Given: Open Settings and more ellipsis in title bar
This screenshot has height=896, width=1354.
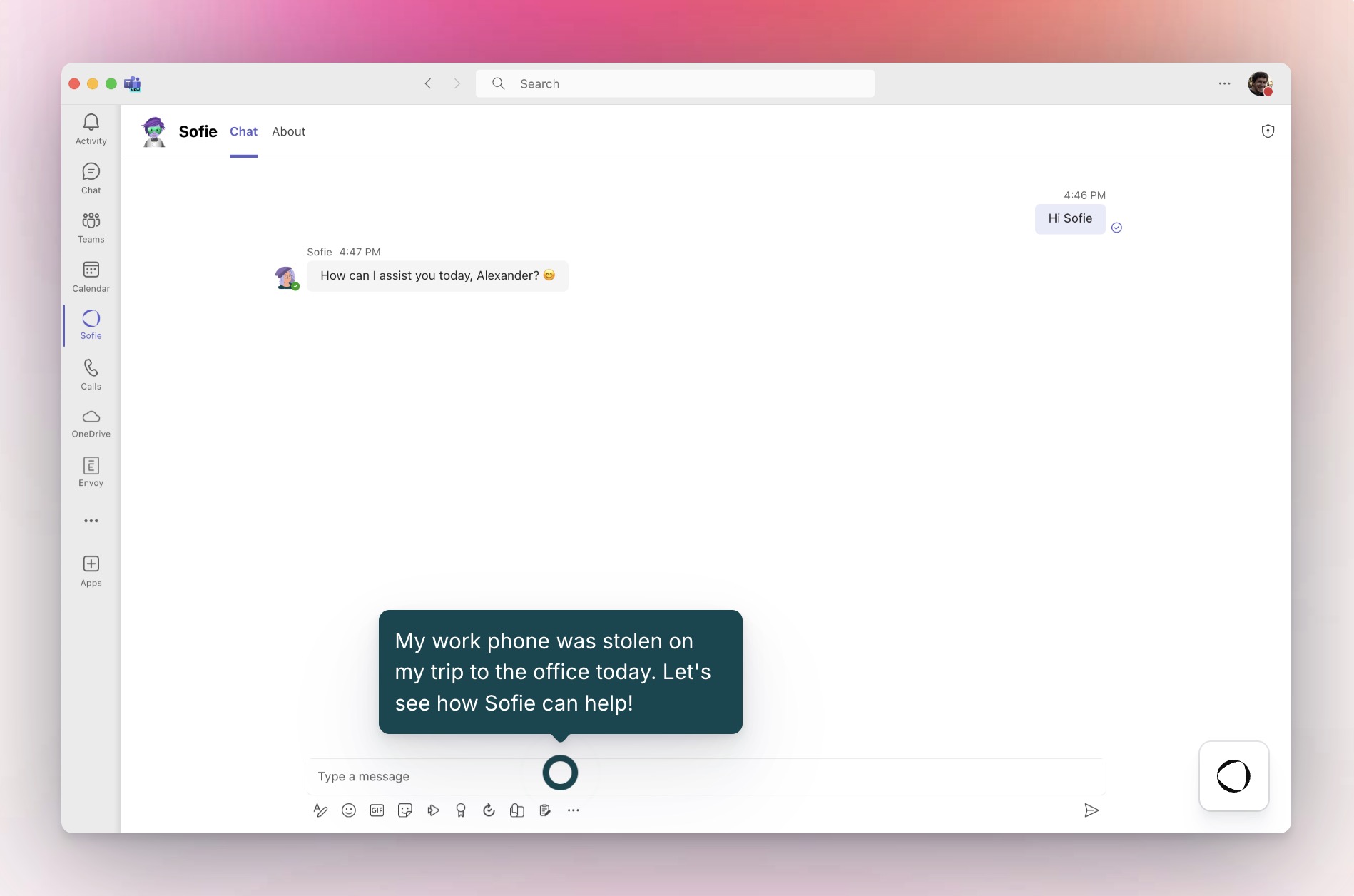Looking at the screenshot, I should pyautogui.click(x=1225, y=83).
